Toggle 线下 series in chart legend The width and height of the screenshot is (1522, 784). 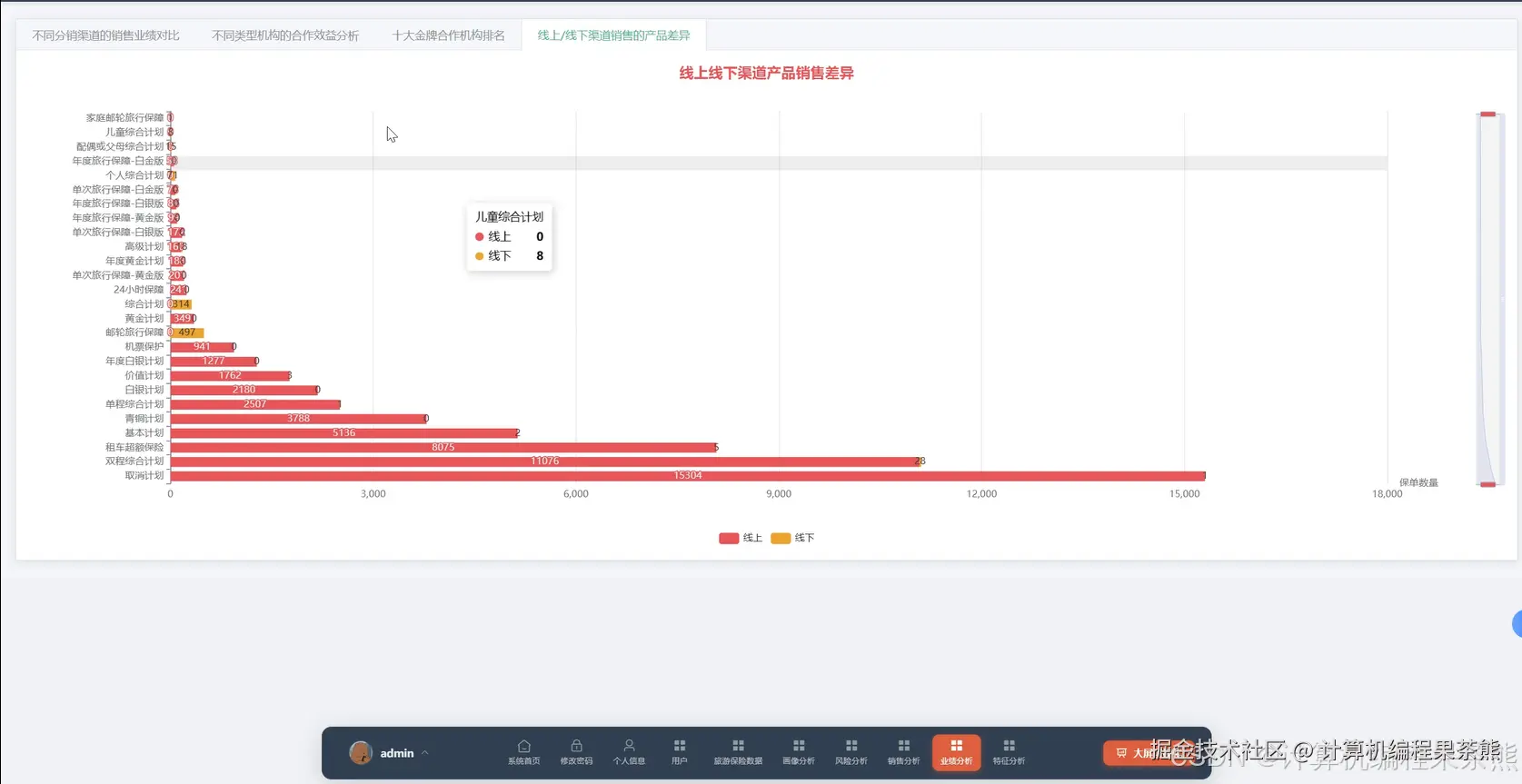pos(792,538)
